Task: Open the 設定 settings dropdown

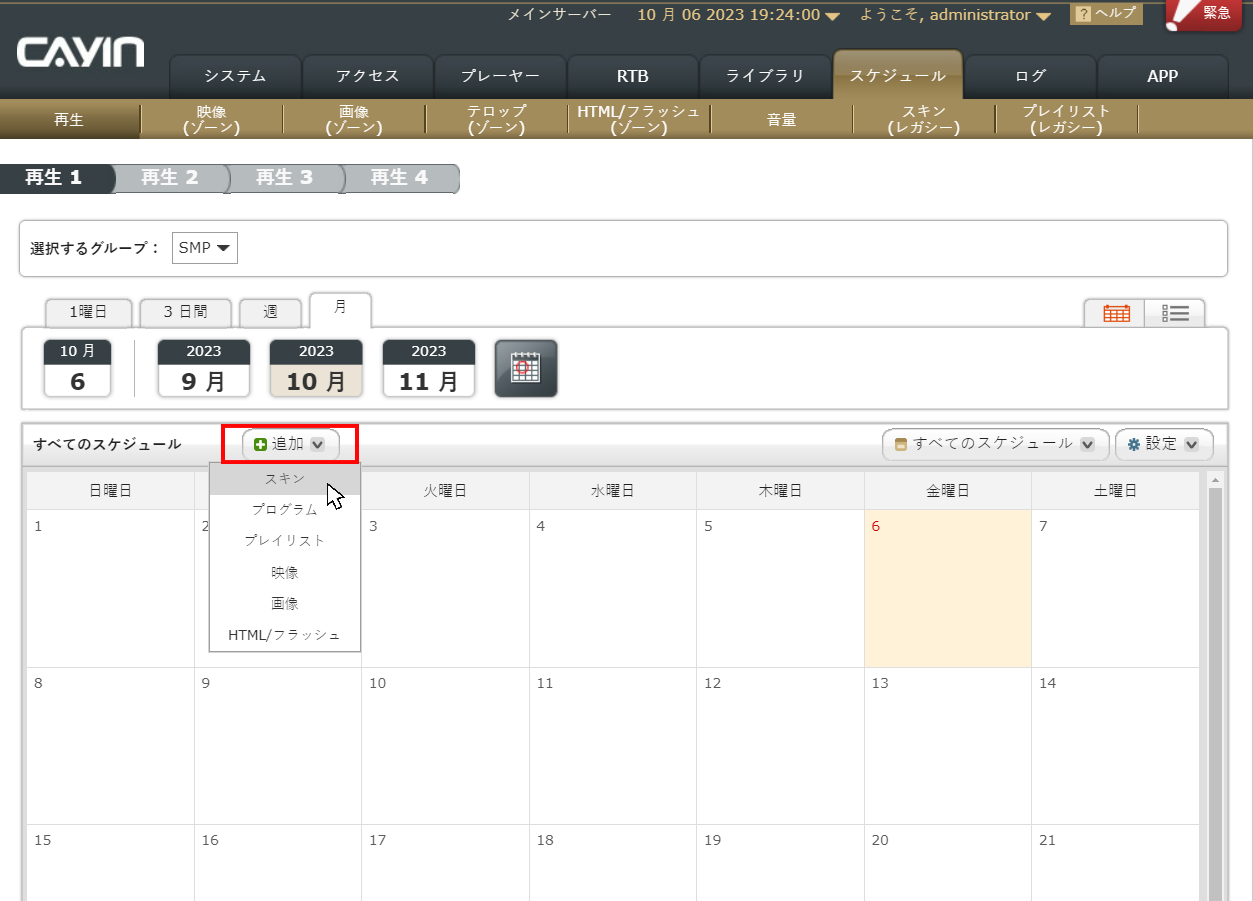Action: click(1164, 444)
